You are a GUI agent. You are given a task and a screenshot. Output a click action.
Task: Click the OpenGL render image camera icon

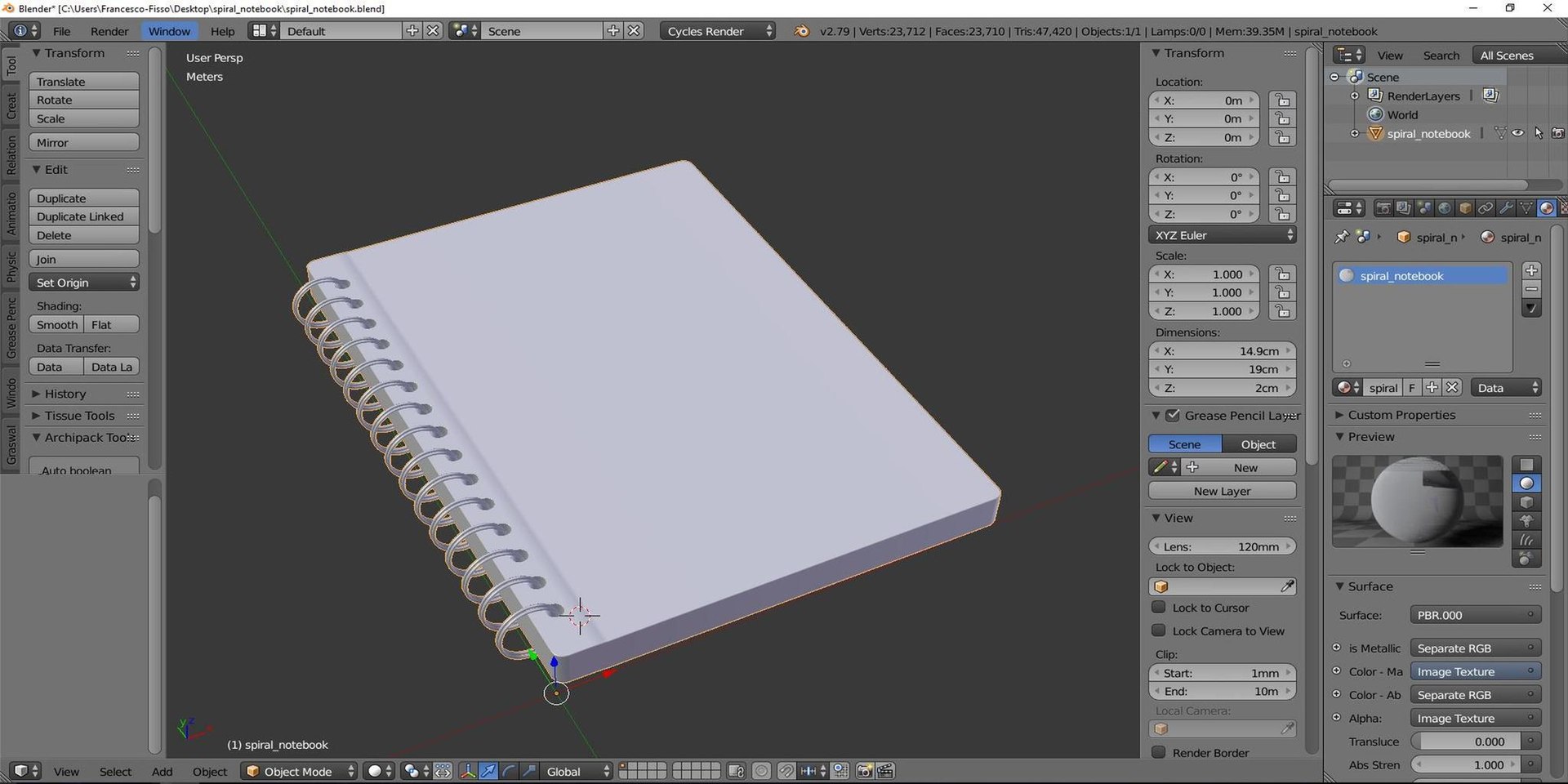[x=865, y=771]
